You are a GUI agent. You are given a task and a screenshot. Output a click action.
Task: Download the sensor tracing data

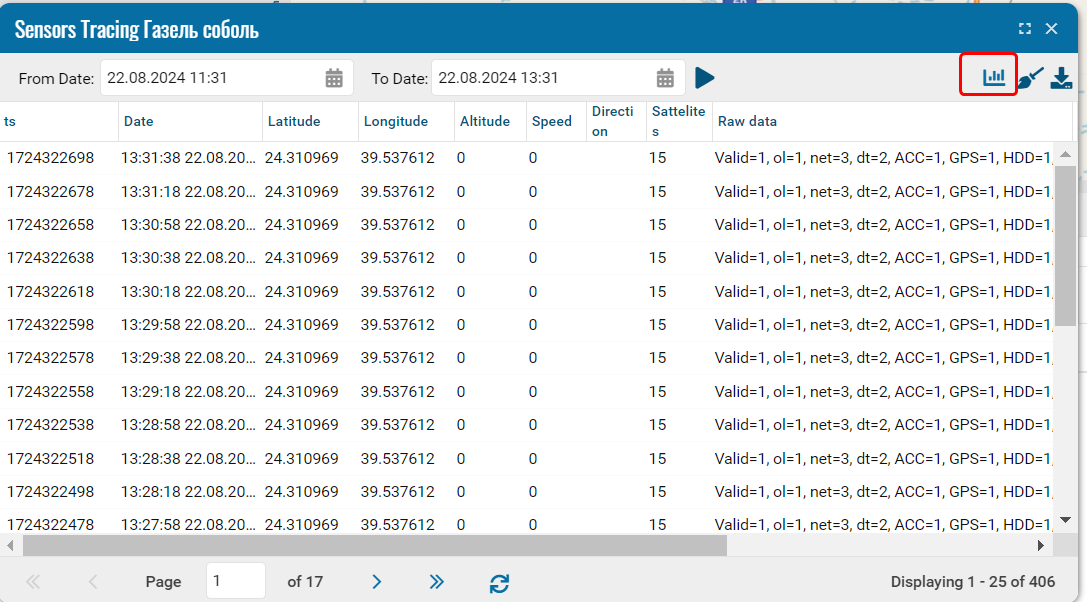[x=1061, y=78]
